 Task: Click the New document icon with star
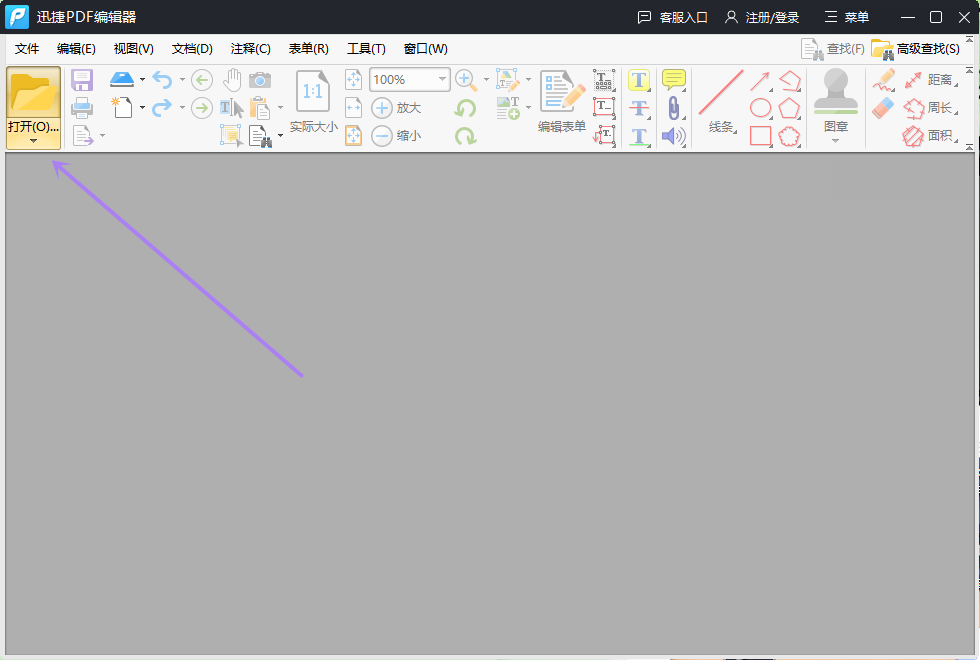(122, 108)
